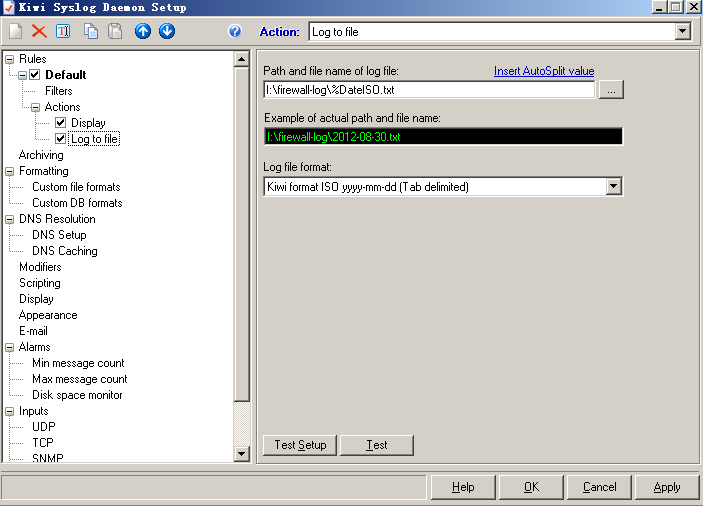Toggle the Default rule checkbox
Viewport: 703px width, 506px height.
pos(35,75)
